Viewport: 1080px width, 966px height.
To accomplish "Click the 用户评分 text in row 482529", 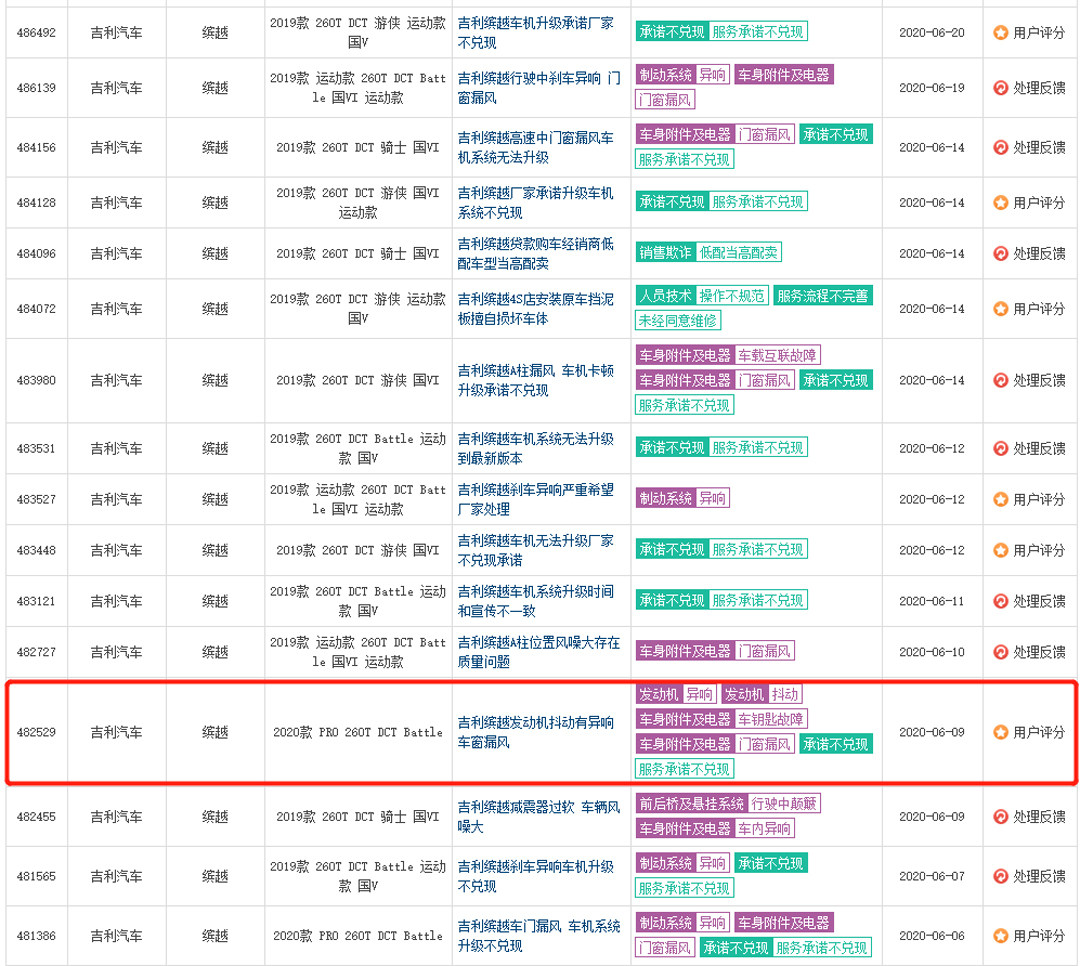I will click(1039, 732).
